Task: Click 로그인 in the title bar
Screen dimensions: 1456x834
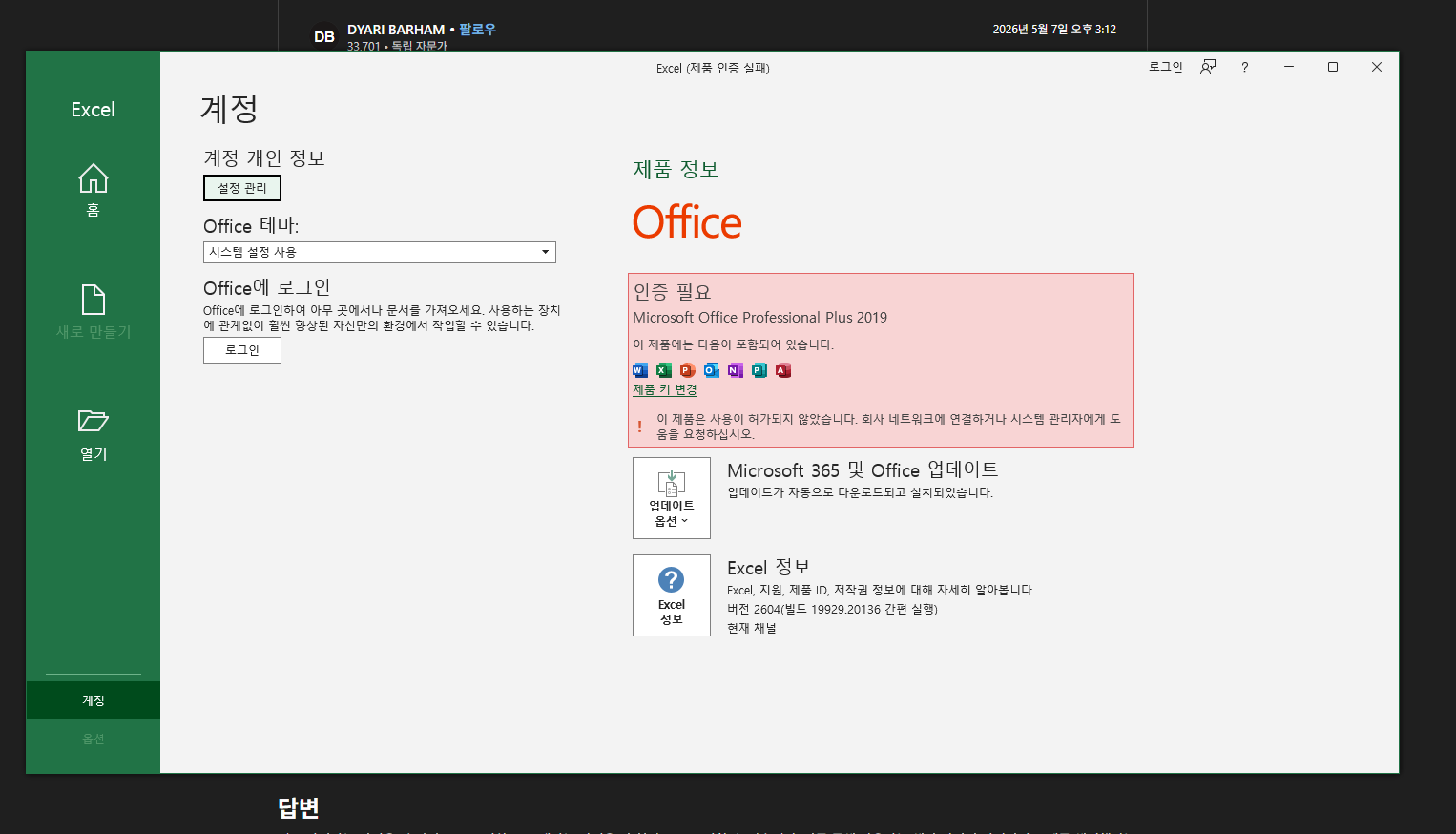Action: tap(1165, 67)
